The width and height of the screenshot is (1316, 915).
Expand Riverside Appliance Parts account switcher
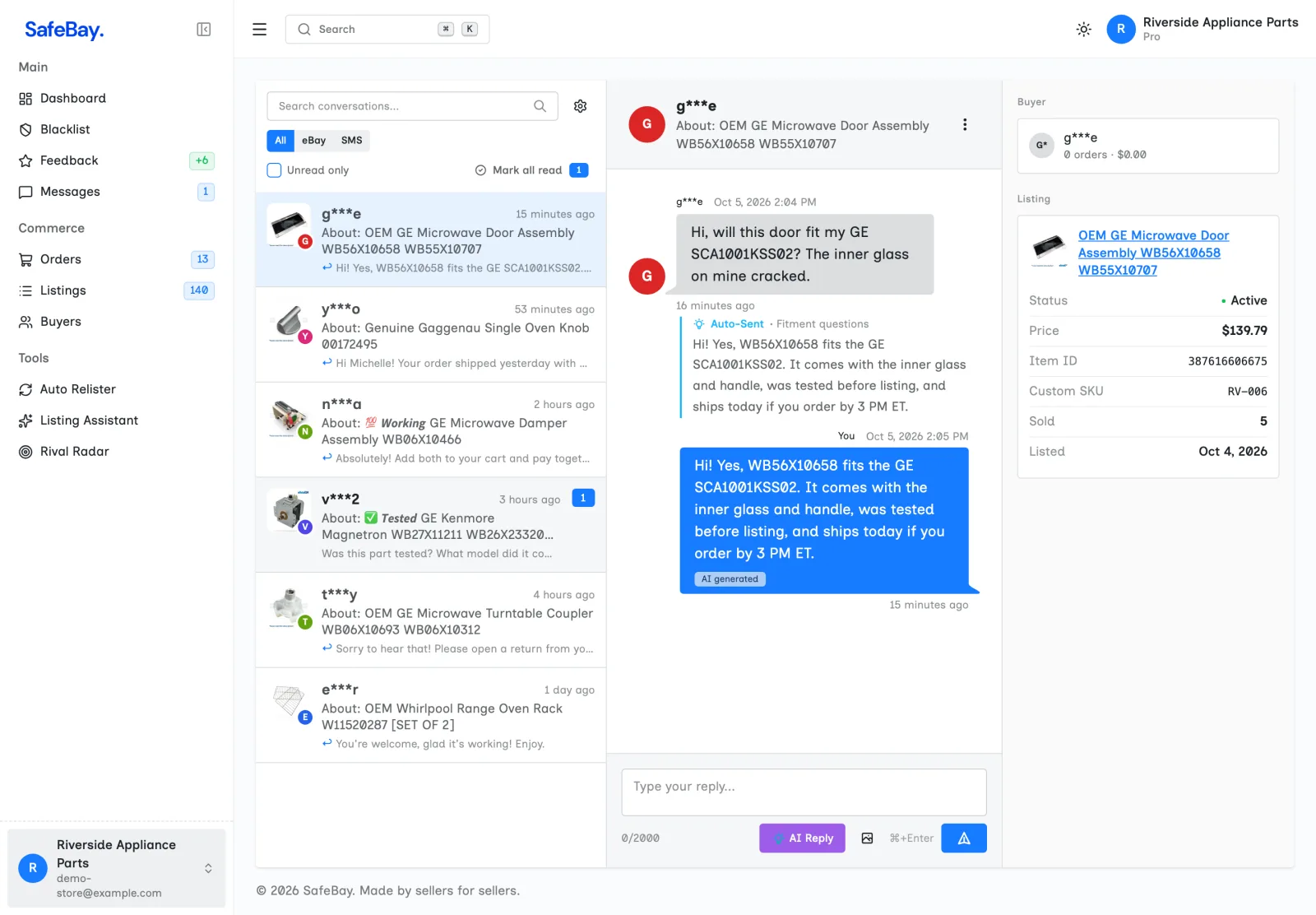pos(117,868)
